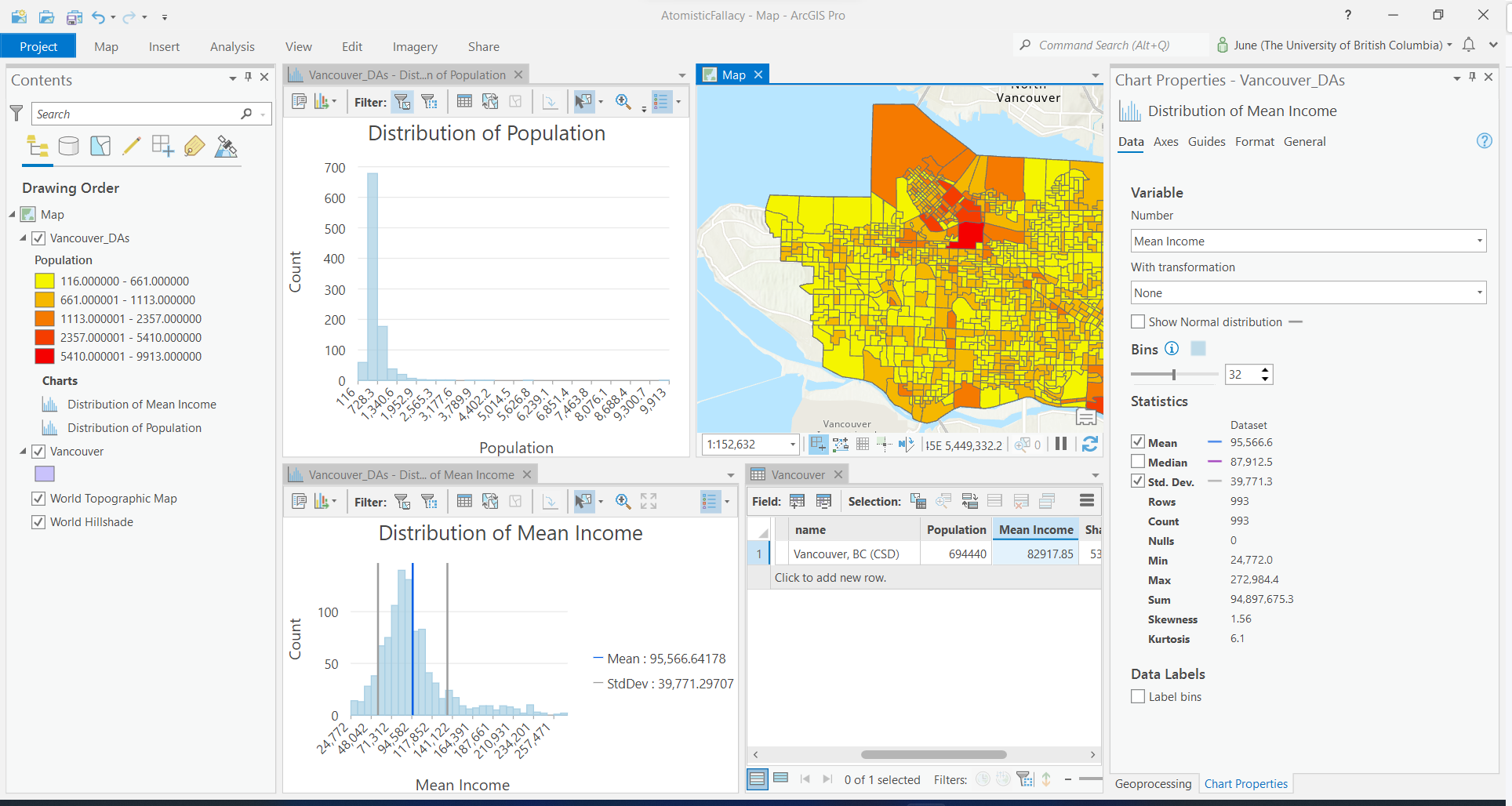Open the transformation dropdown set to None
The image size is (1512, 806).
point(1308,293)
